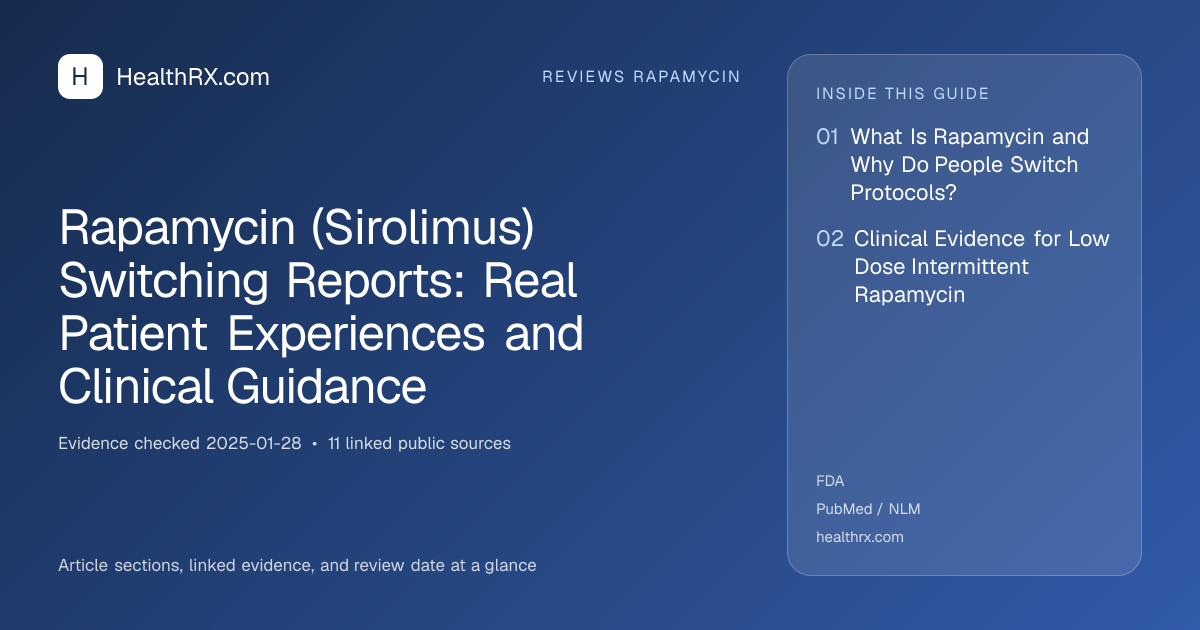The height and width of the screenshot is (630, 1200).
Task: Click the article sections at a glance caption
Action: click(297, 565)
